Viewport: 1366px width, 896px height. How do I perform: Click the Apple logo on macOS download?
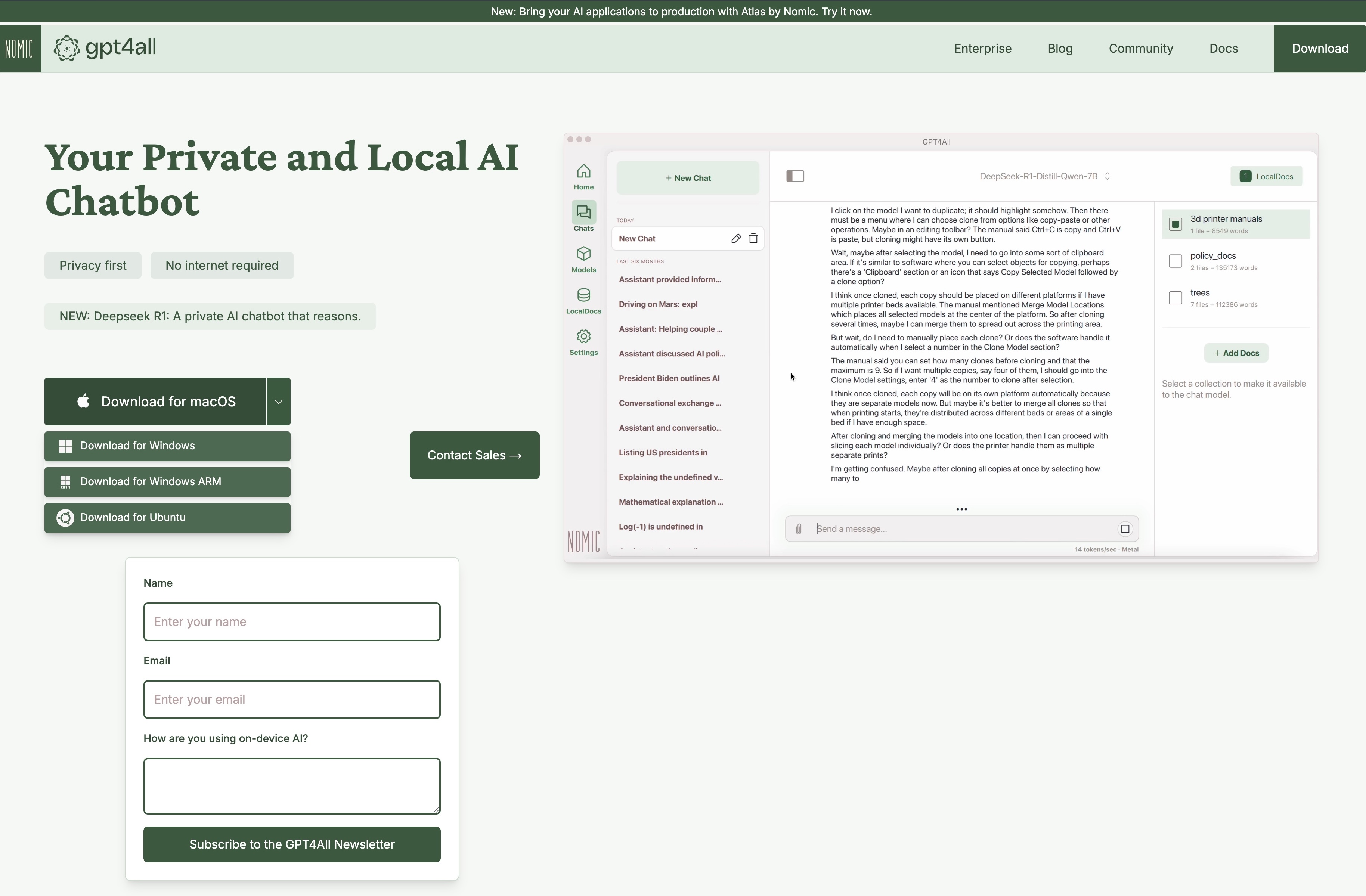pos(83,401)
